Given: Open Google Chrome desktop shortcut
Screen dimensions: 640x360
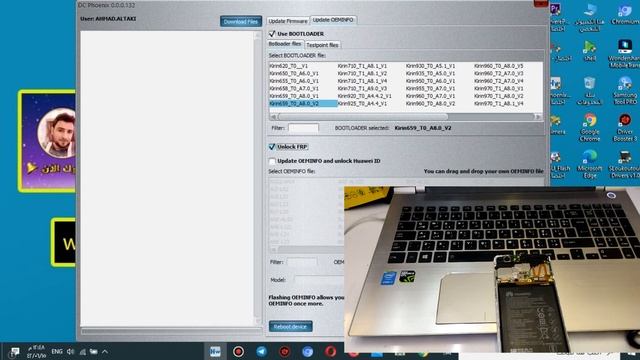Looking at the screenshot, I should (589, 127).
